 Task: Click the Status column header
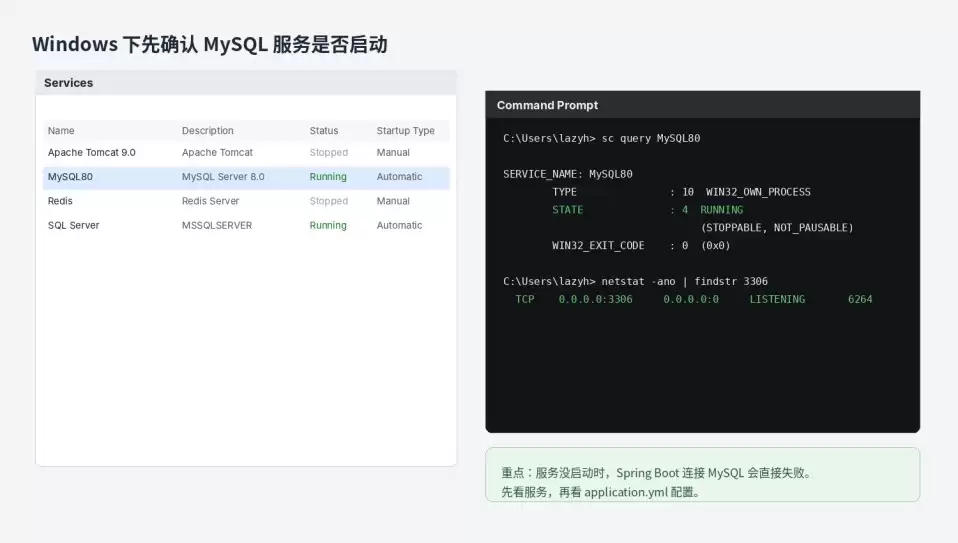tap(324, 131)
